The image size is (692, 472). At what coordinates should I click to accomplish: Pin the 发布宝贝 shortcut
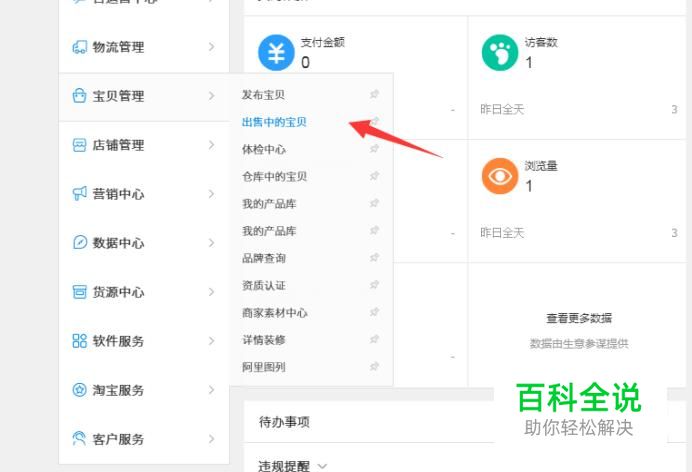[x=374, y=95]
